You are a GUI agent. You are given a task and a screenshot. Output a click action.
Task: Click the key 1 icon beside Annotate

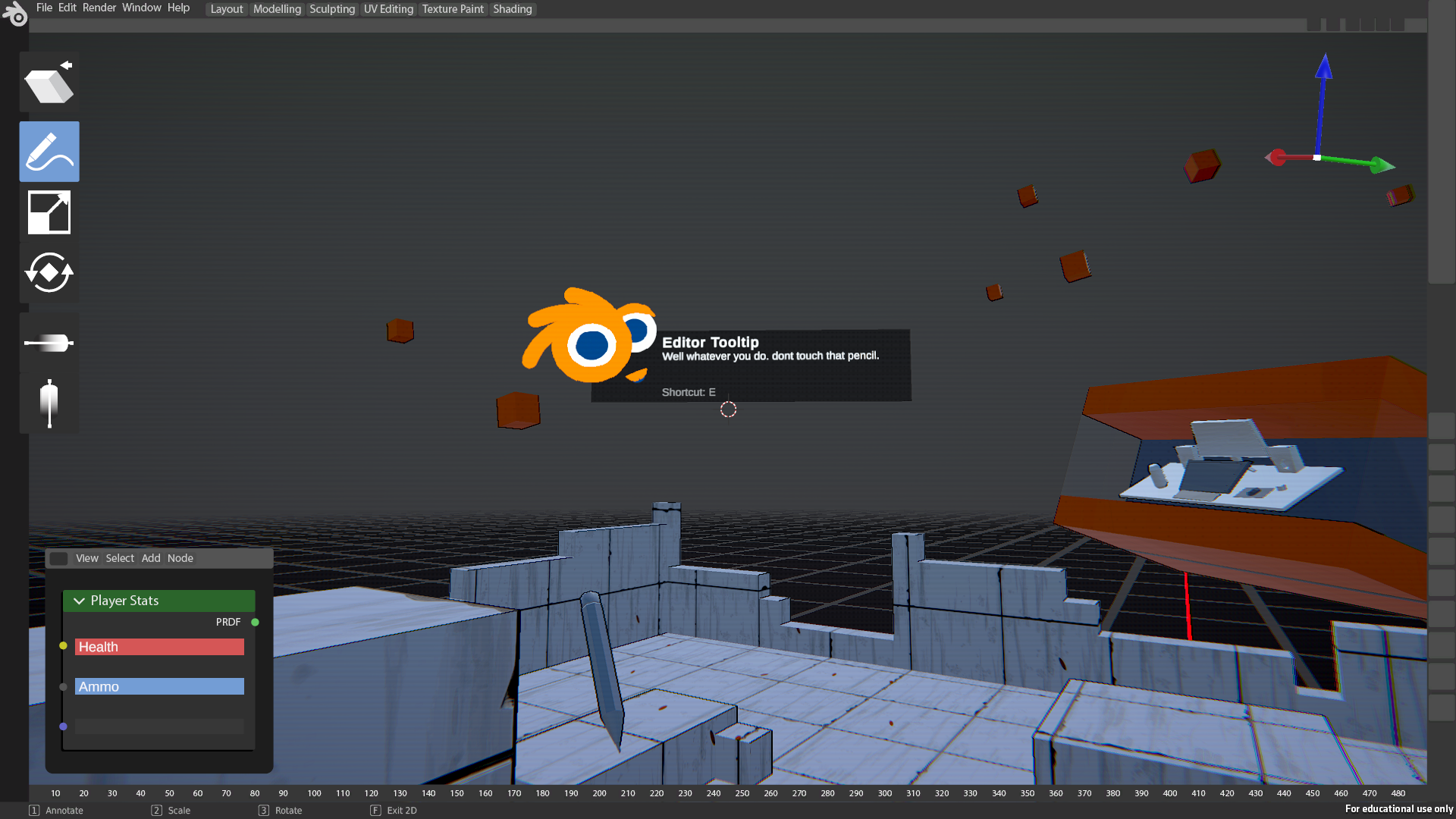click(34, 811)
